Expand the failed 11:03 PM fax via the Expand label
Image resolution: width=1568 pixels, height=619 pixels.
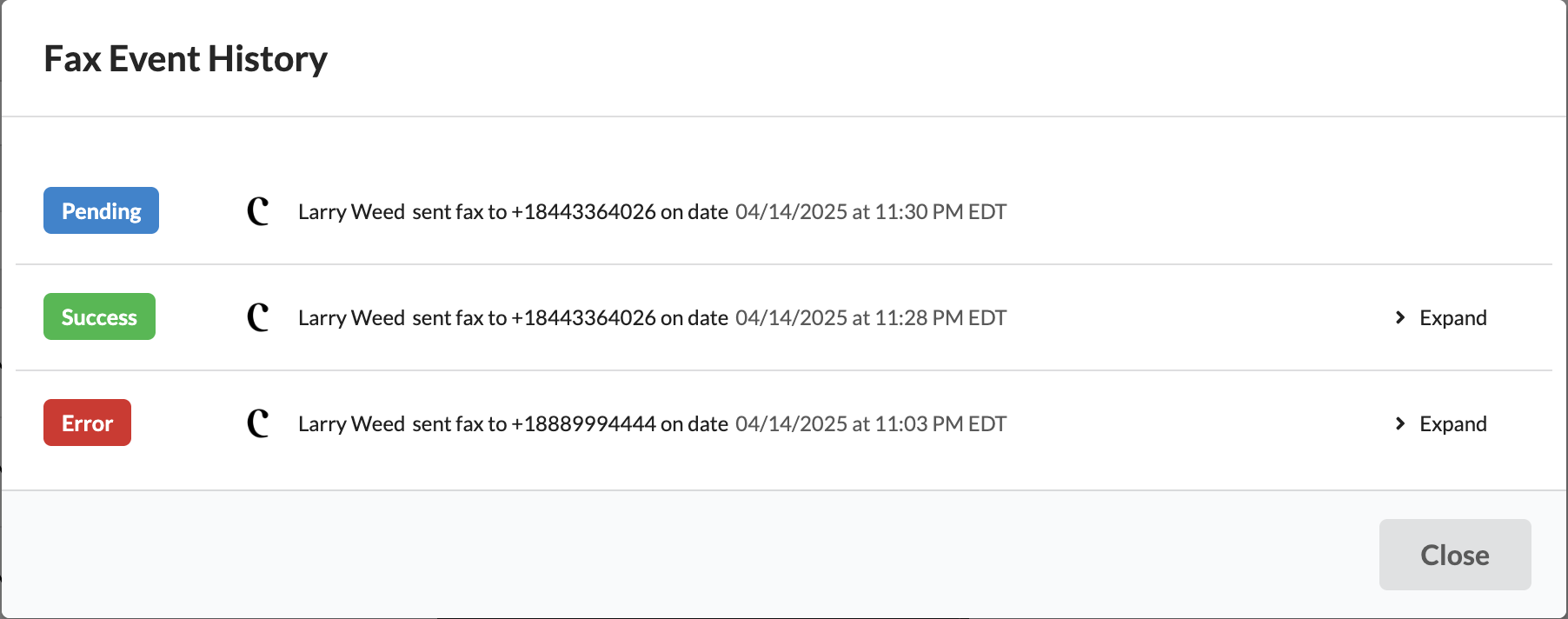point(1452,423)
